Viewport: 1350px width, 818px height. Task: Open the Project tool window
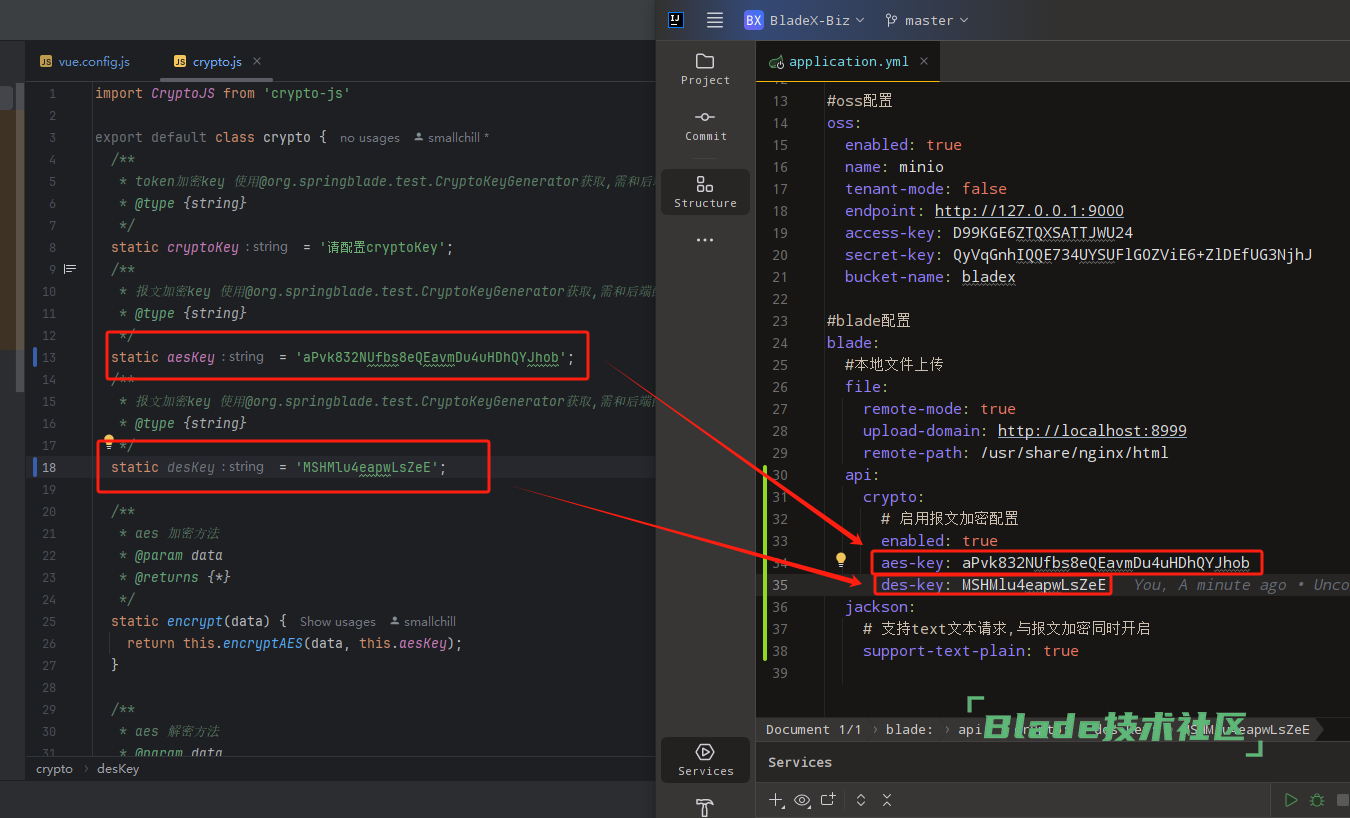(705, 68)
